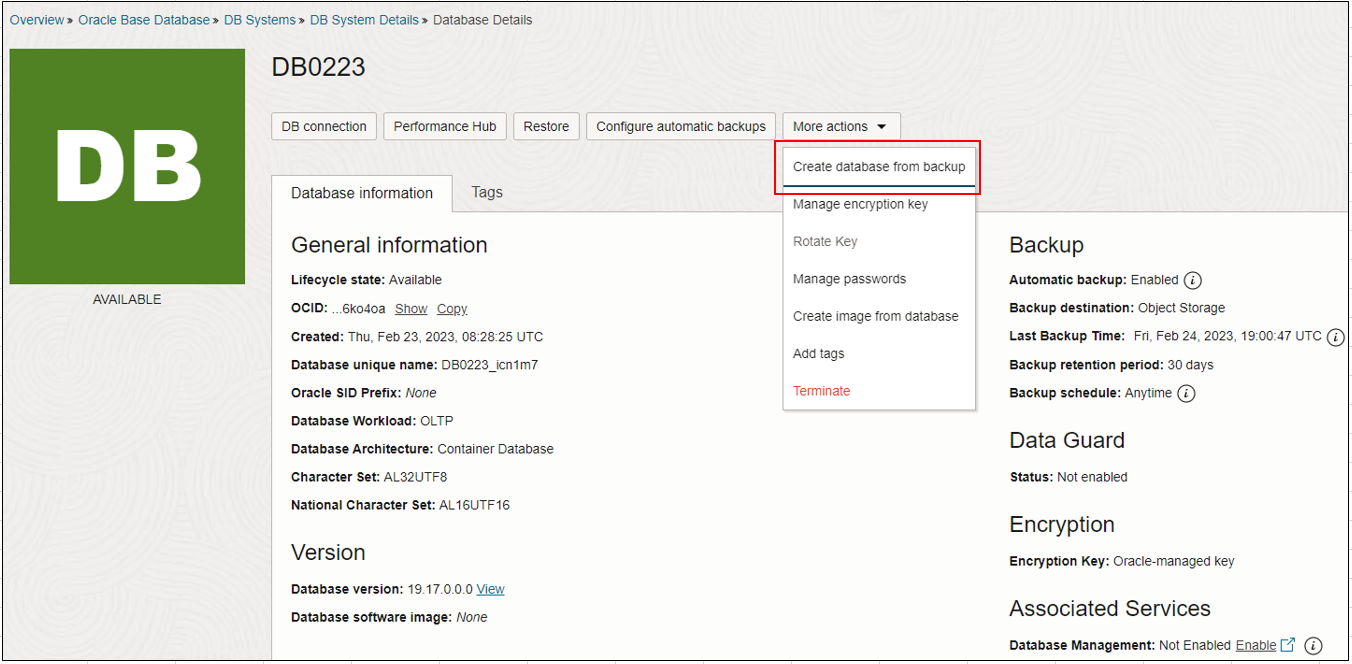Click the green DB database icon
Image resolution: width=1352 pixels, height=664 pixels.
(127, 167)
